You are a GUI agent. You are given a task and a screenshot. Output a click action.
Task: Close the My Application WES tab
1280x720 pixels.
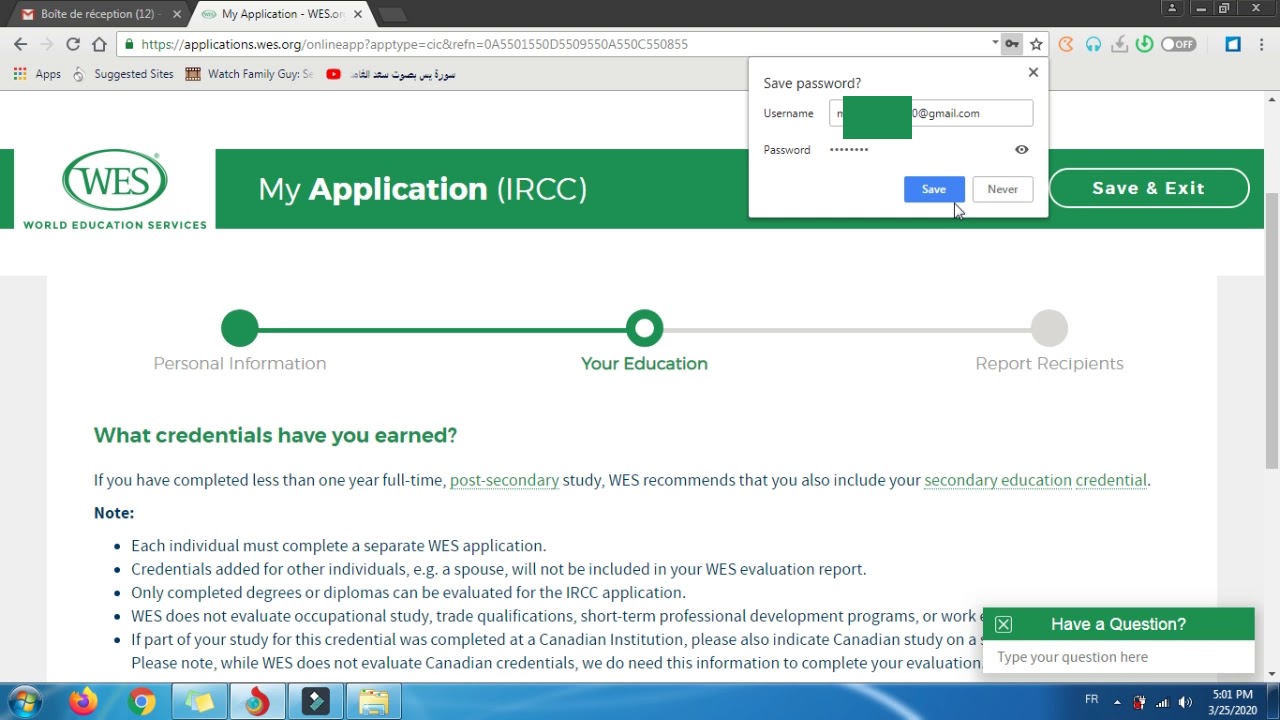click(x=358, y=14)
